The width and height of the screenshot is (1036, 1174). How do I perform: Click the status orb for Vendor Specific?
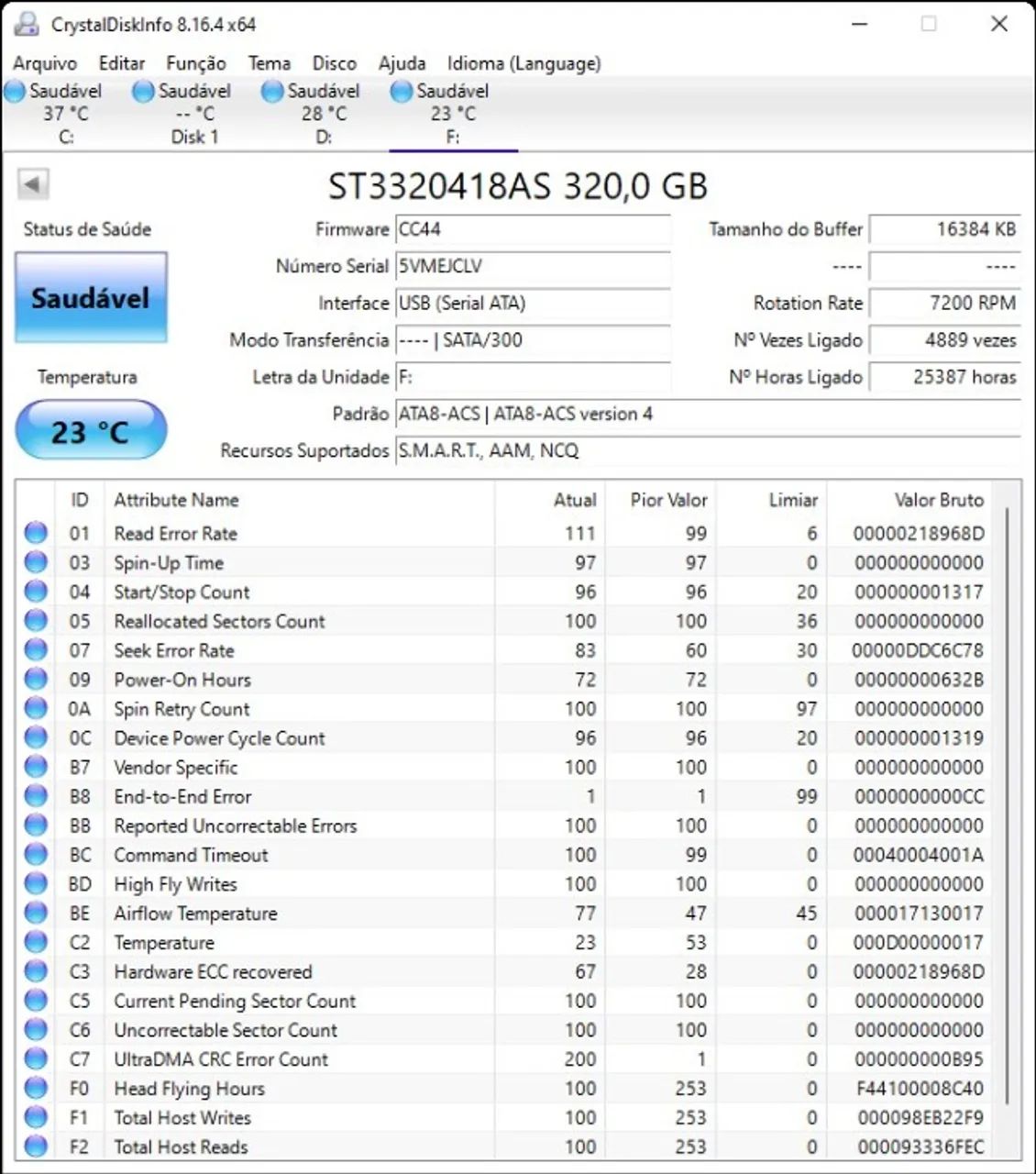click(36, 767)
